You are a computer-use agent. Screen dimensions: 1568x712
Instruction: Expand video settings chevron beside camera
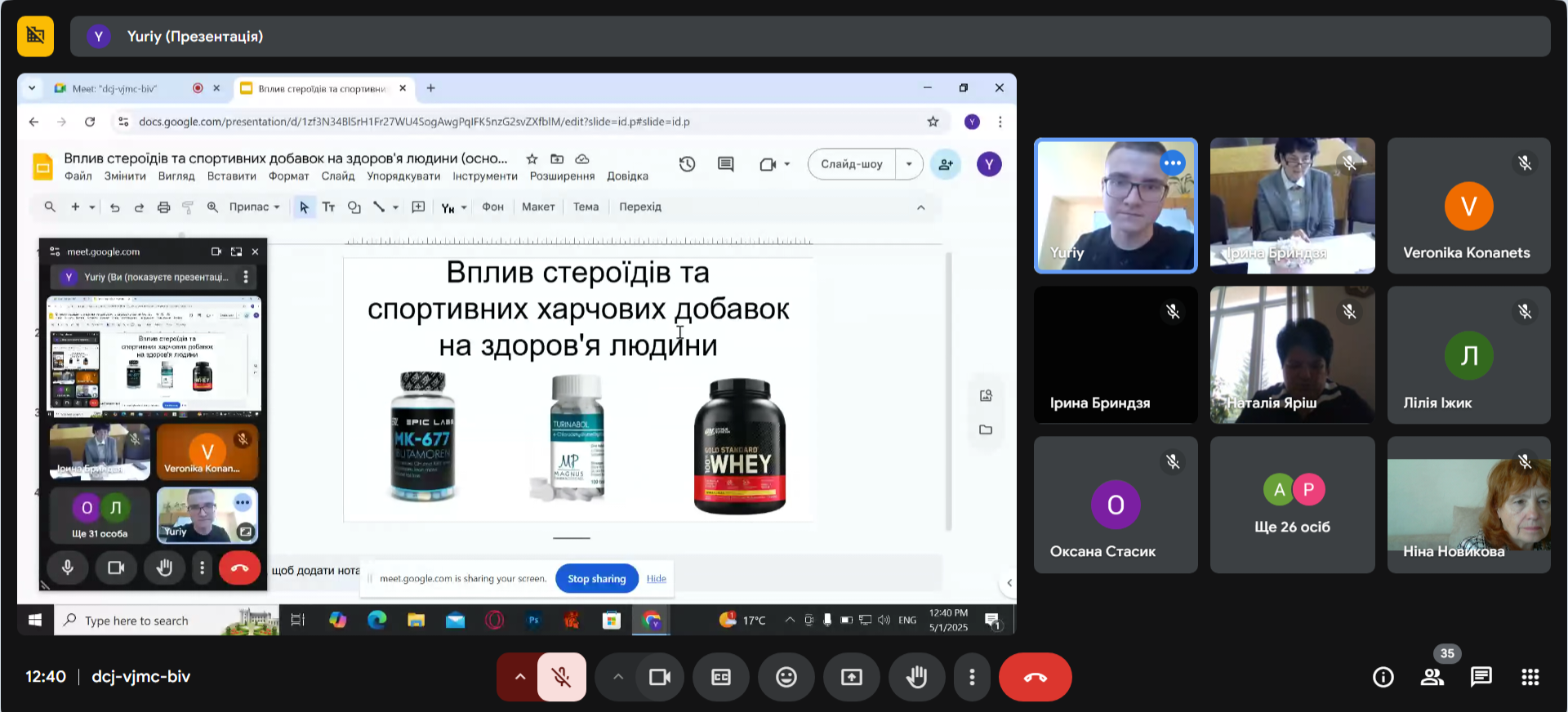618,677
